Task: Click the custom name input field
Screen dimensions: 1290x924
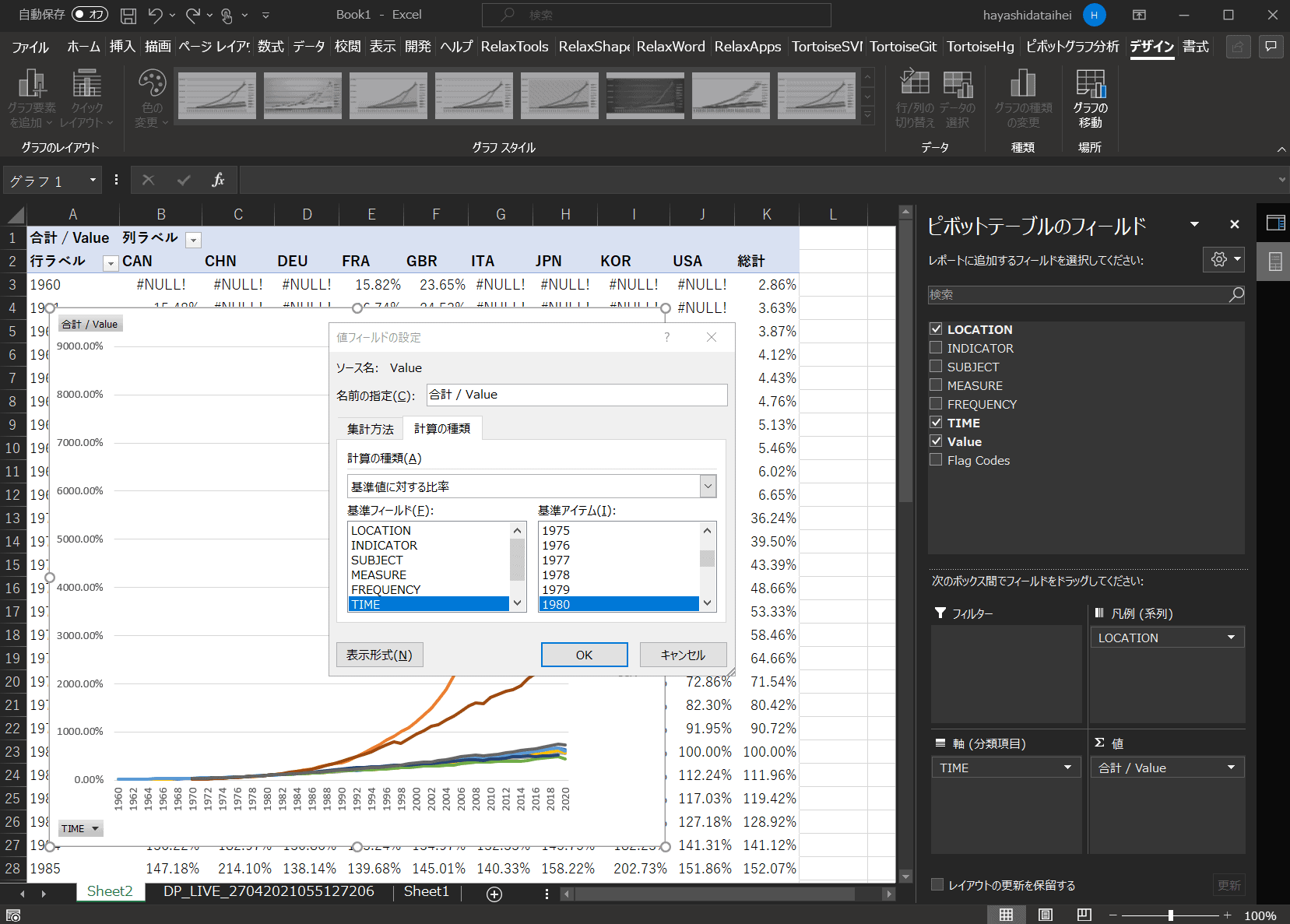Action: [576, 395]
